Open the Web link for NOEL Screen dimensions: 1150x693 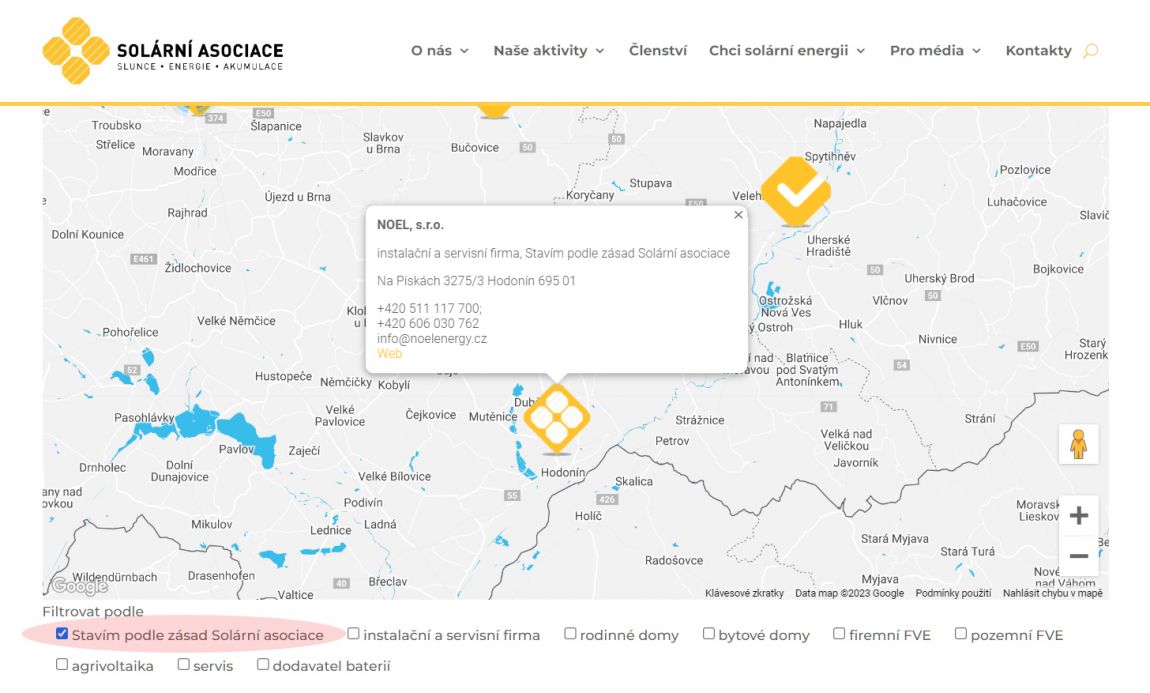pyautogui.click(x=389, y=353)
